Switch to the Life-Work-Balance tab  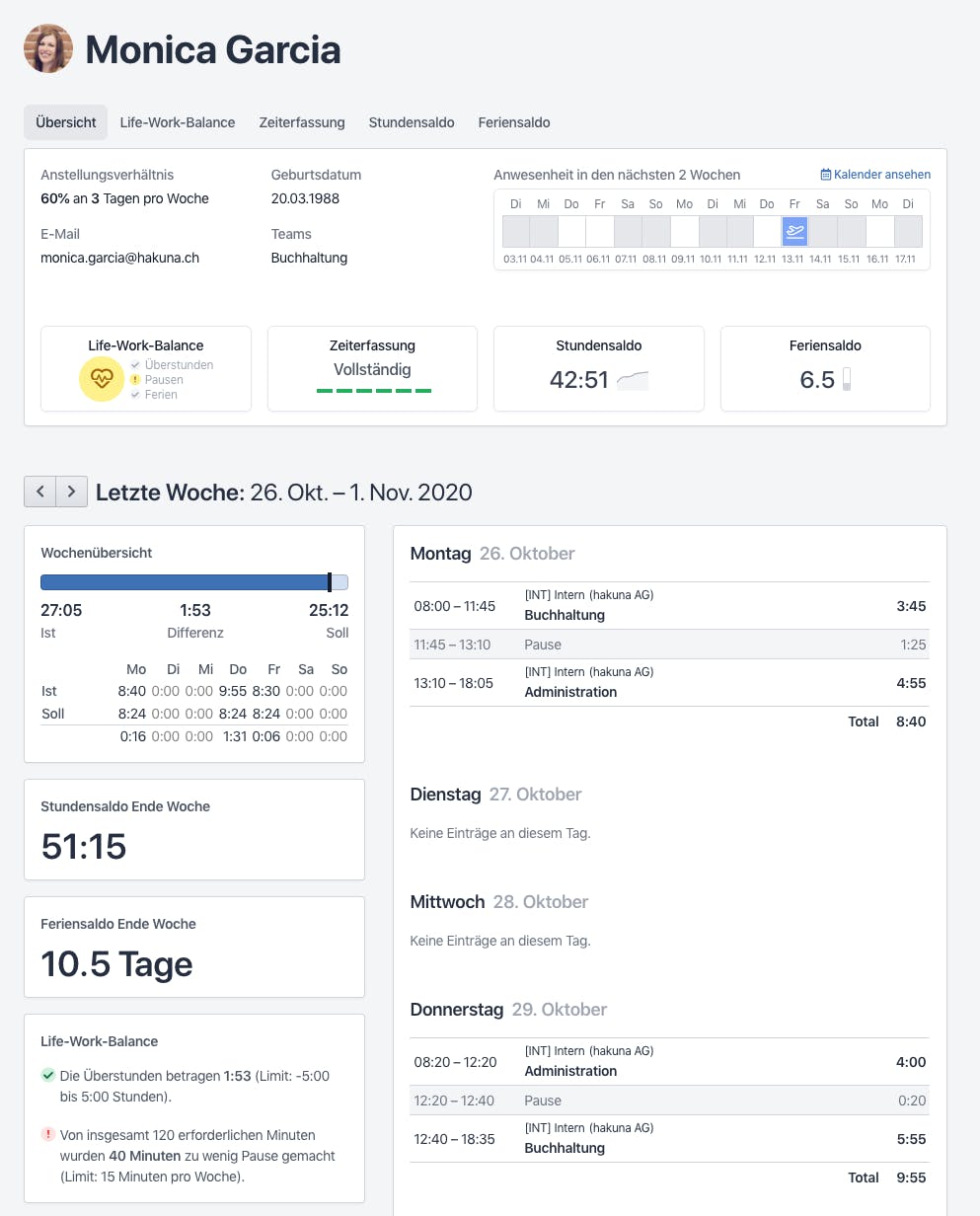pyautogui.click(x=178, y=122)
